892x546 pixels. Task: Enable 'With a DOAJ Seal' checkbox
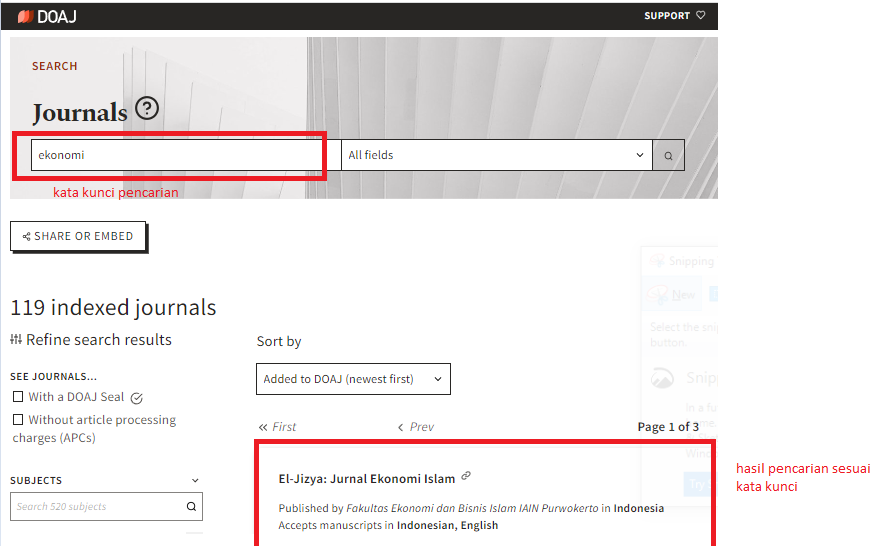coord(18,396)
